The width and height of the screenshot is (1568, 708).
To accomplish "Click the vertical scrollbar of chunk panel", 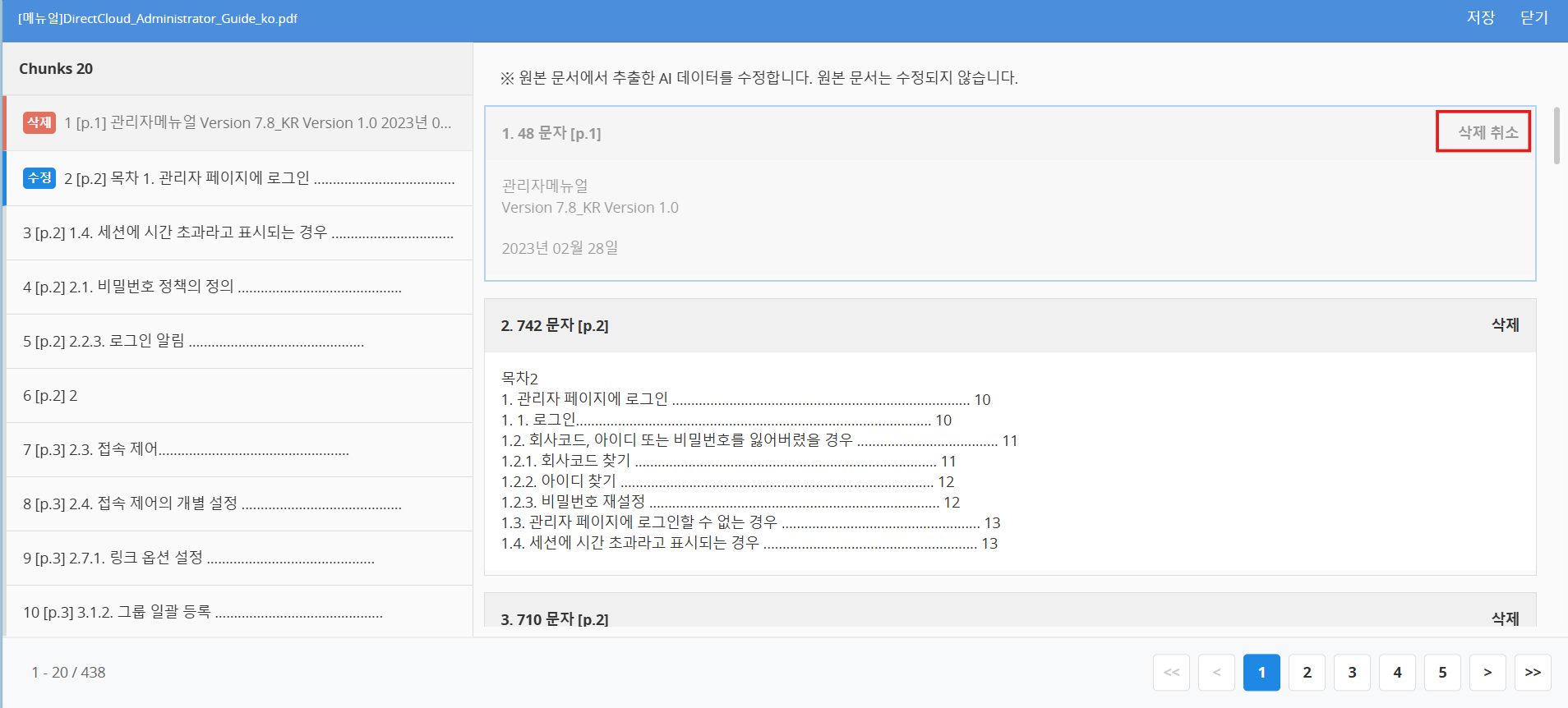I will tap(1556, 136).
